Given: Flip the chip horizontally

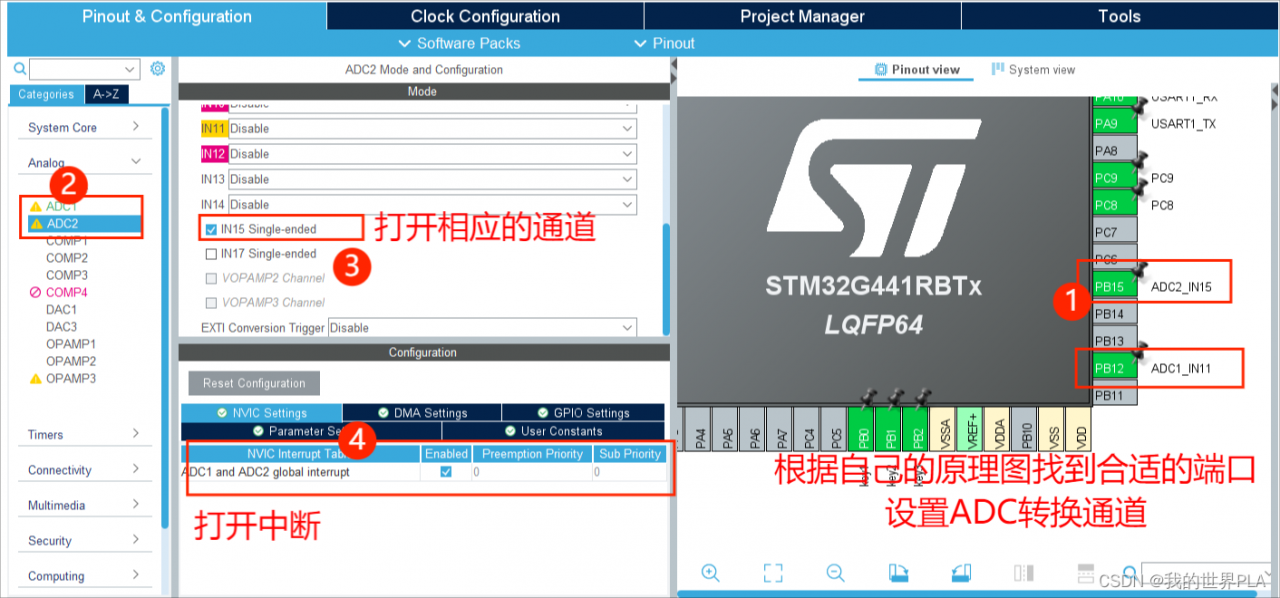Looking at the screenshot, I should pos(1023,573).
